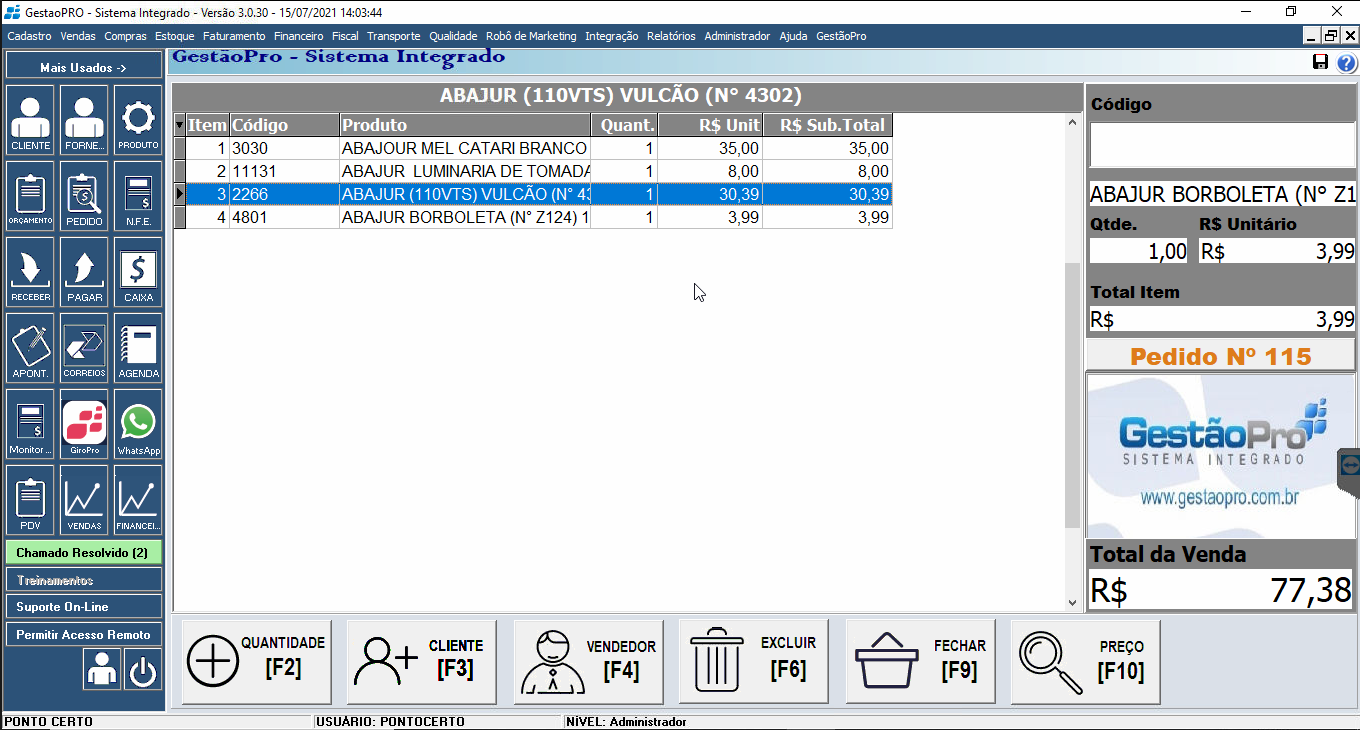Open the Receber icon
The image size is (1360, 730).
tap(31, 273)
